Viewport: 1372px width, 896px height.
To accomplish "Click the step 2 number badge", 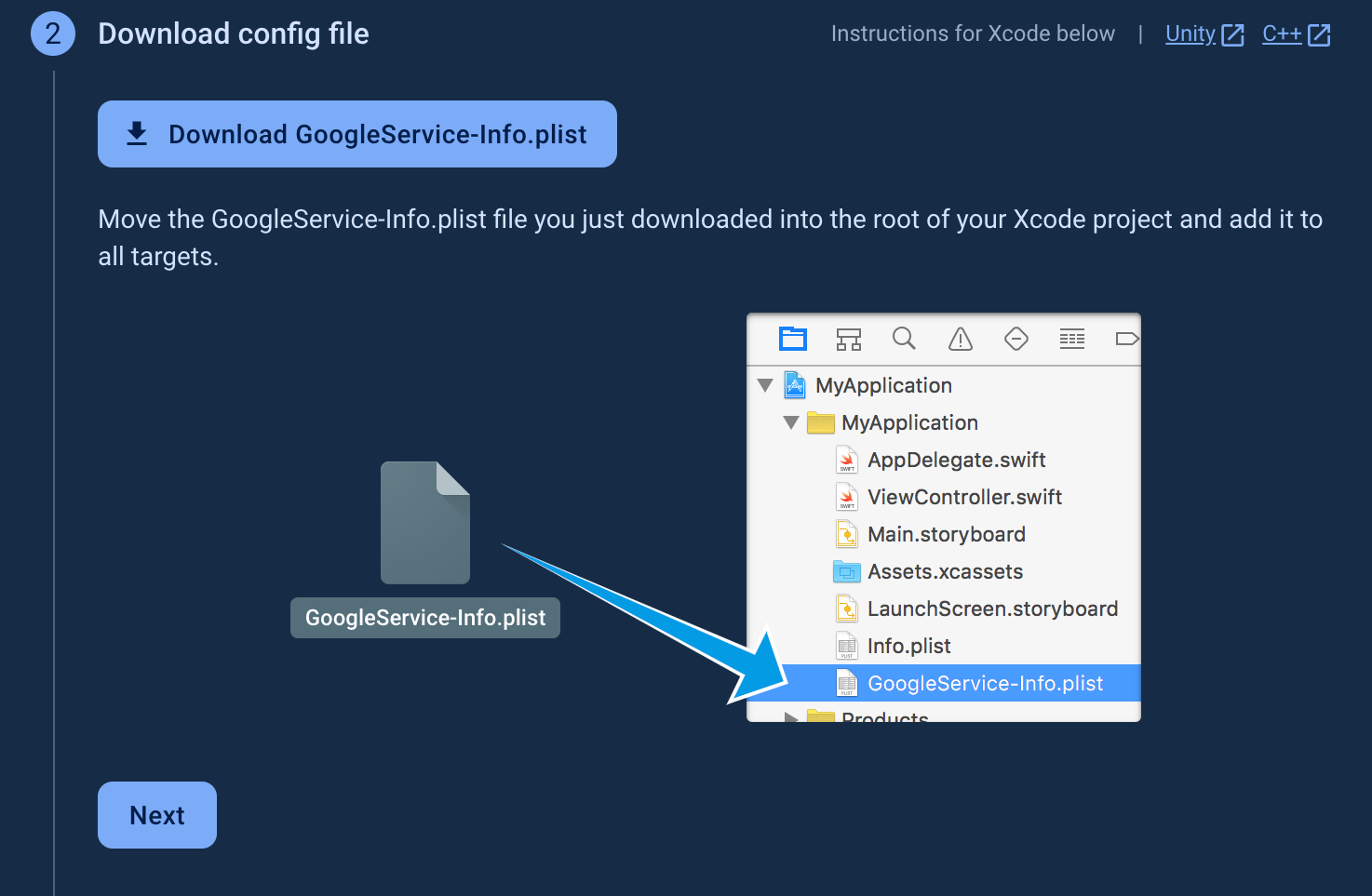I will click(x=53, y=34).
